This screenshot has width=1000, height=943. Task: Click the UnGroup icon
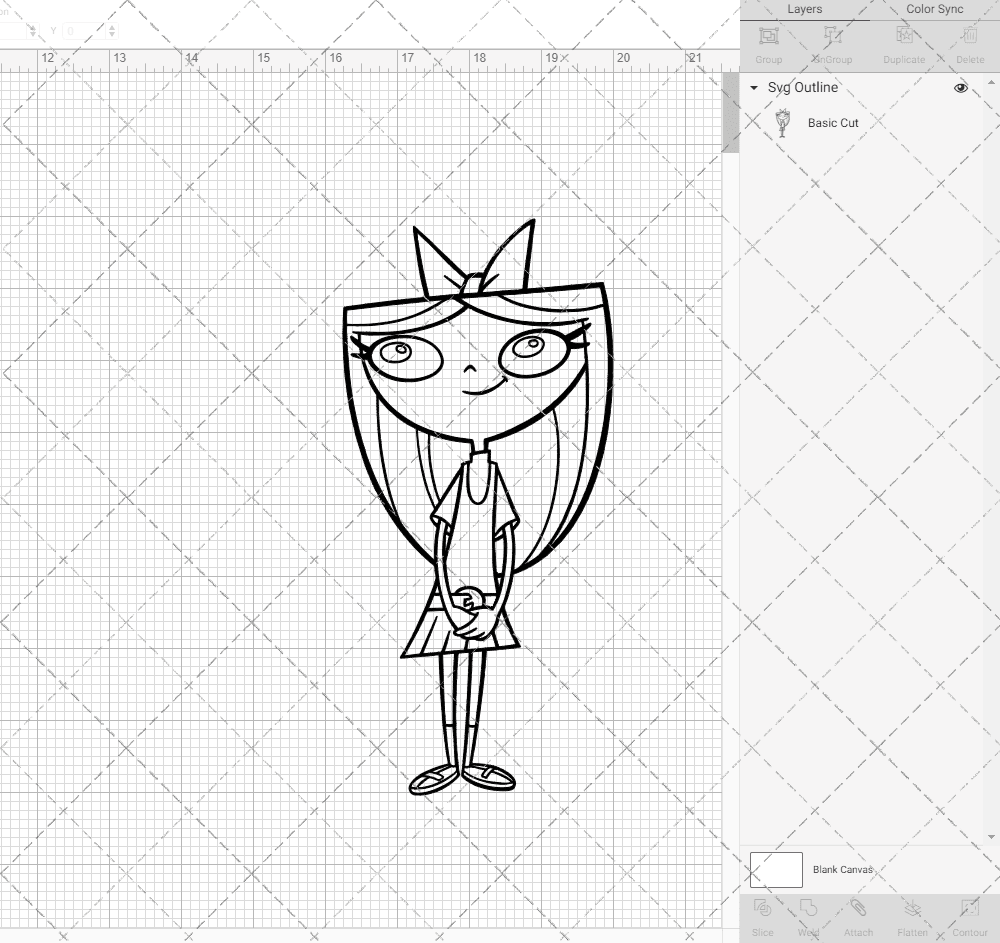(832, 36)
